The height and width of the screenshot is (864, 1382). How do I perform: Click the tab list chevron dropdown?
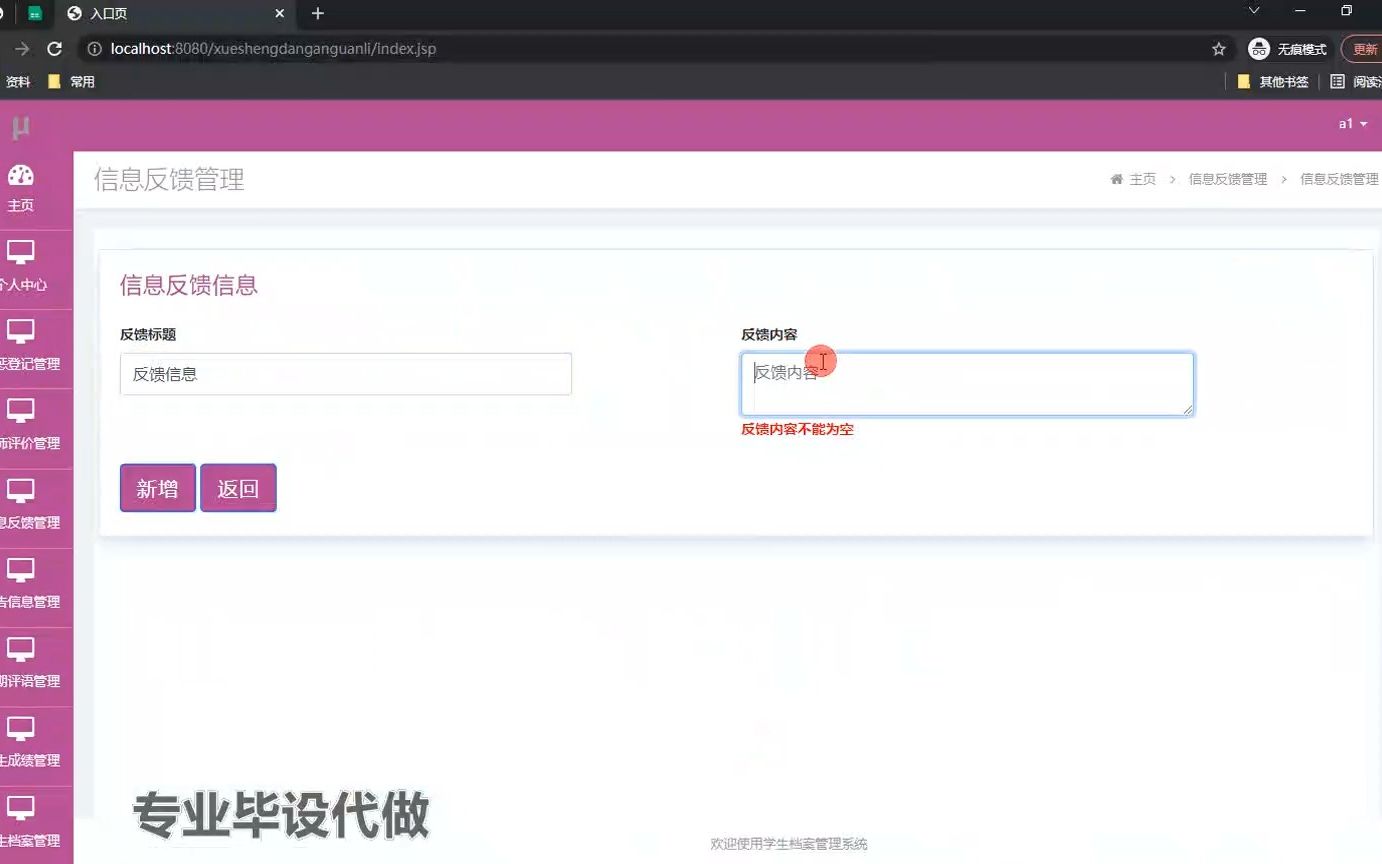pyautogui.click(x=1254, y=13)
